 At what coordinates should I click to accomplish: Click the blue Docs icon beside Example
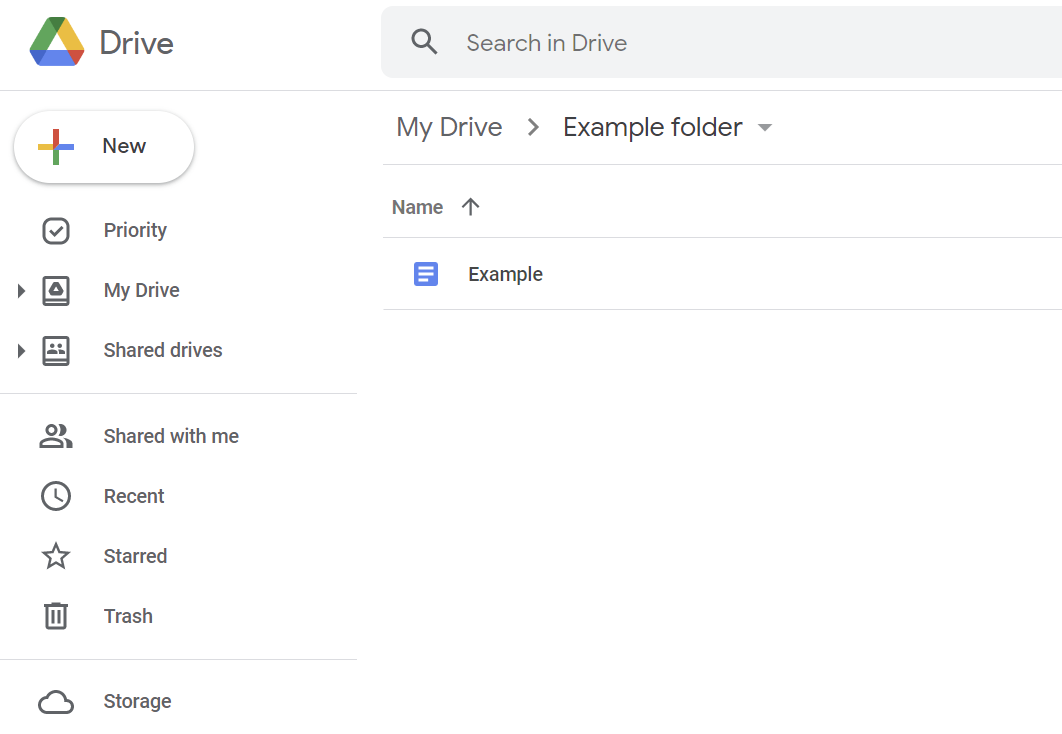[x=426, y=274]
